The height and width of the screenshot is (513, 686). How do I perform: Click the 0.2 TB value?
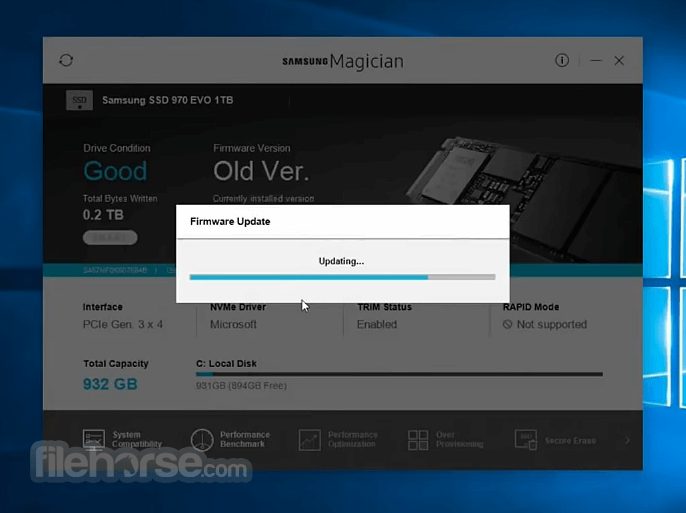103,215
